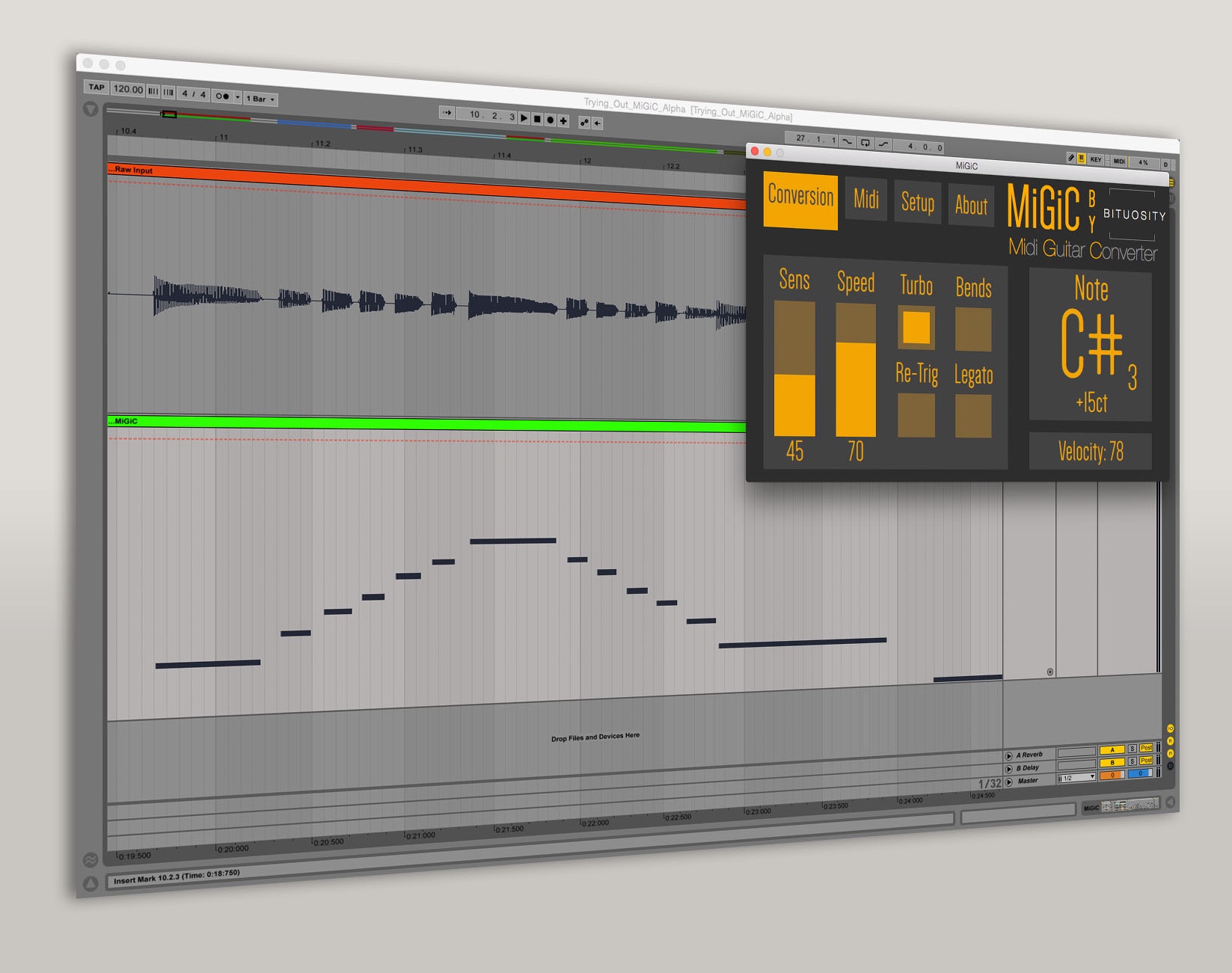Open the Midi tab in MiGiC
The image size is (1232, 973).
(866, 200)
